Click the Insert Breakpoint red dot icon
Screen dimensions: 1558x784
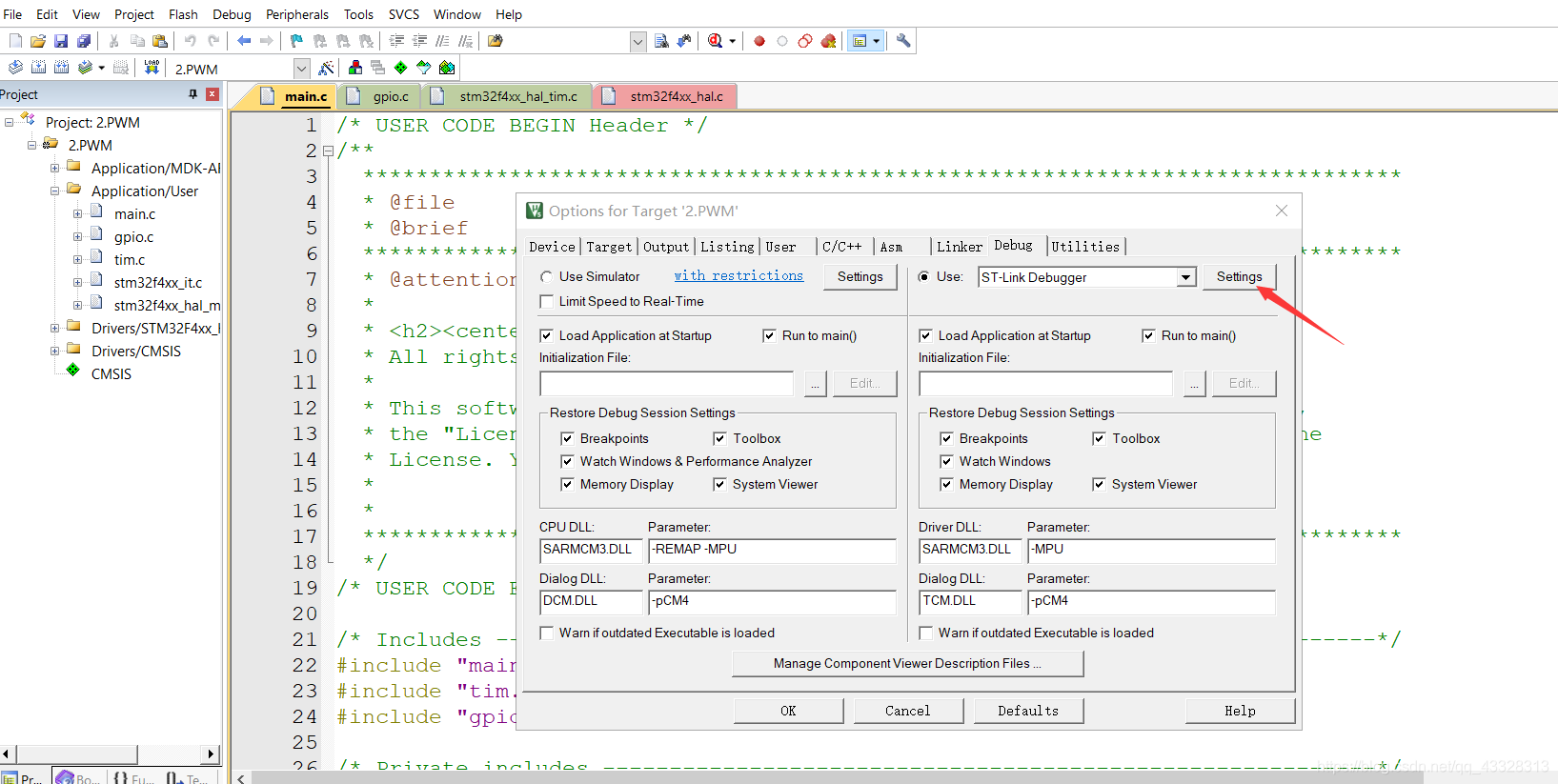pos(759,41)
